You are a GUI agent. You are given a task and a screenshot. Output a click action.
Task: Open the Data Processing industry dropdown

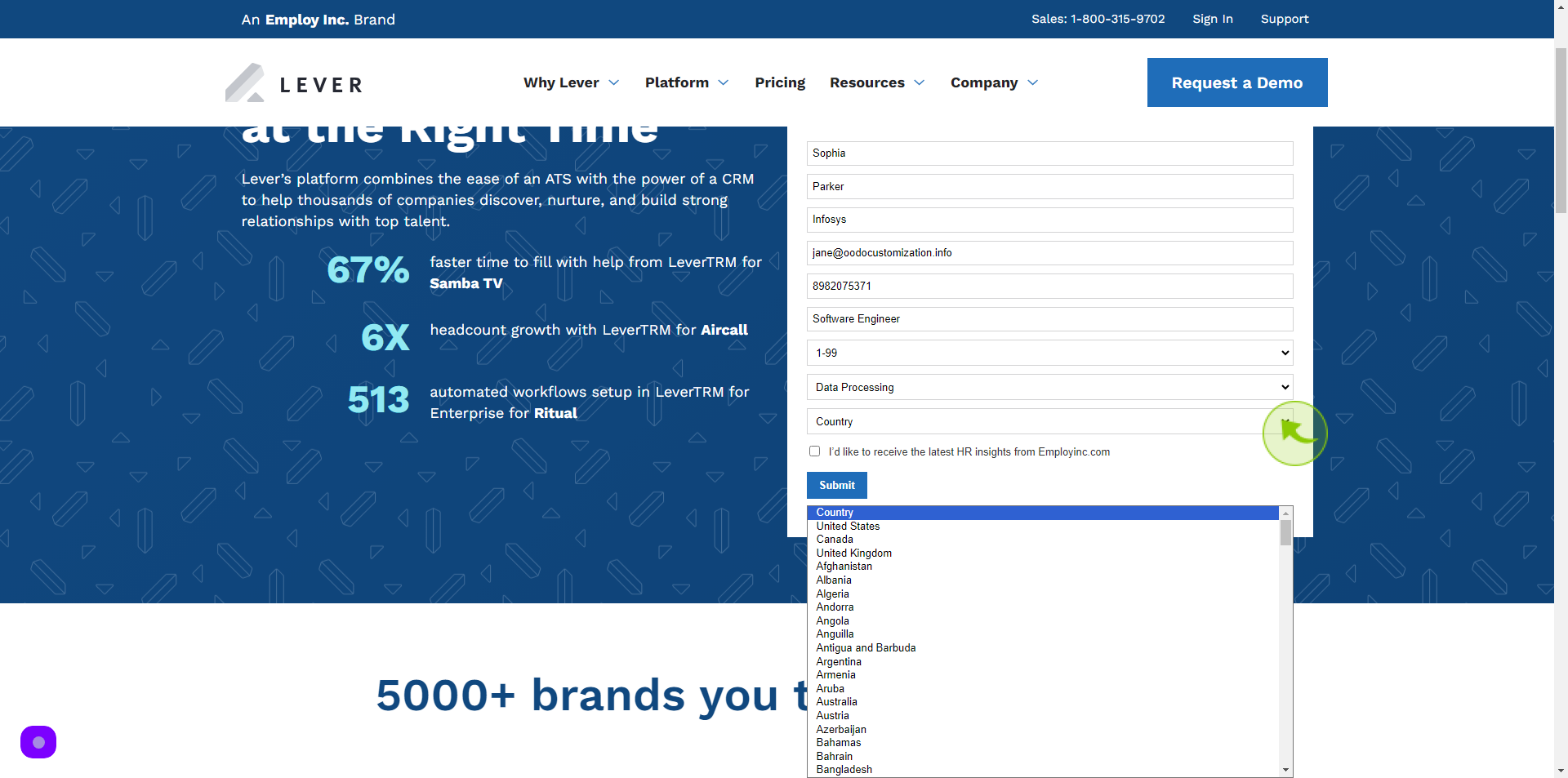click(1049, 387)
